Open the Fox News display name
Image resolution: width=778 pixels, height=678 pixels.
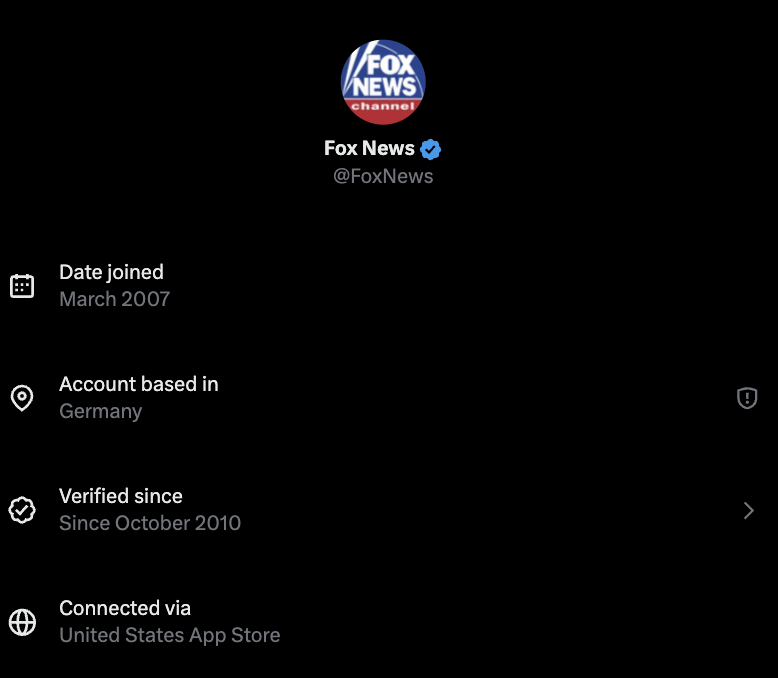(369, 148)
